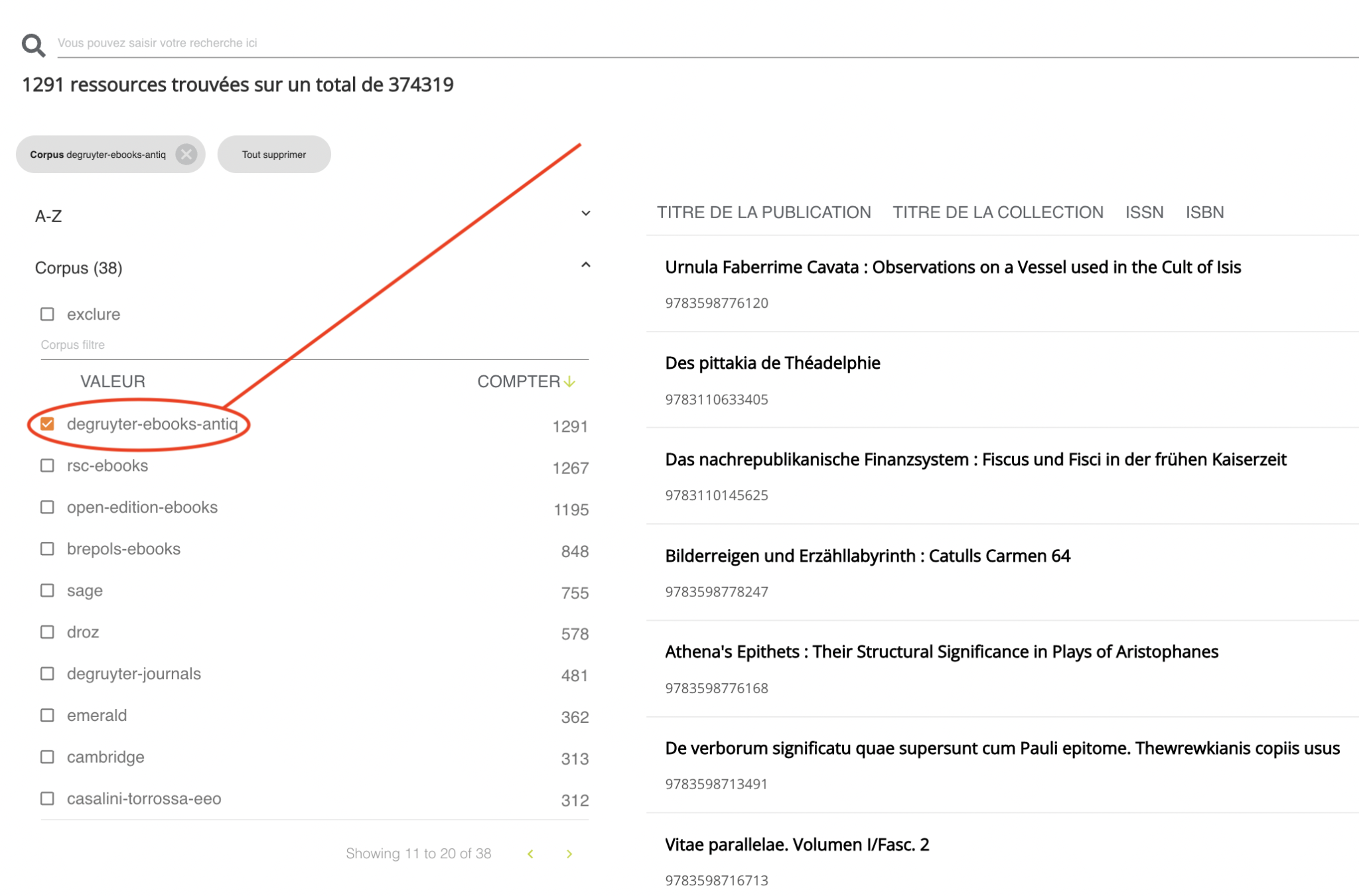Viewport: 1359px width, 896px height.
Task: Click the Tout supprimer button
Action: point(274,155)
